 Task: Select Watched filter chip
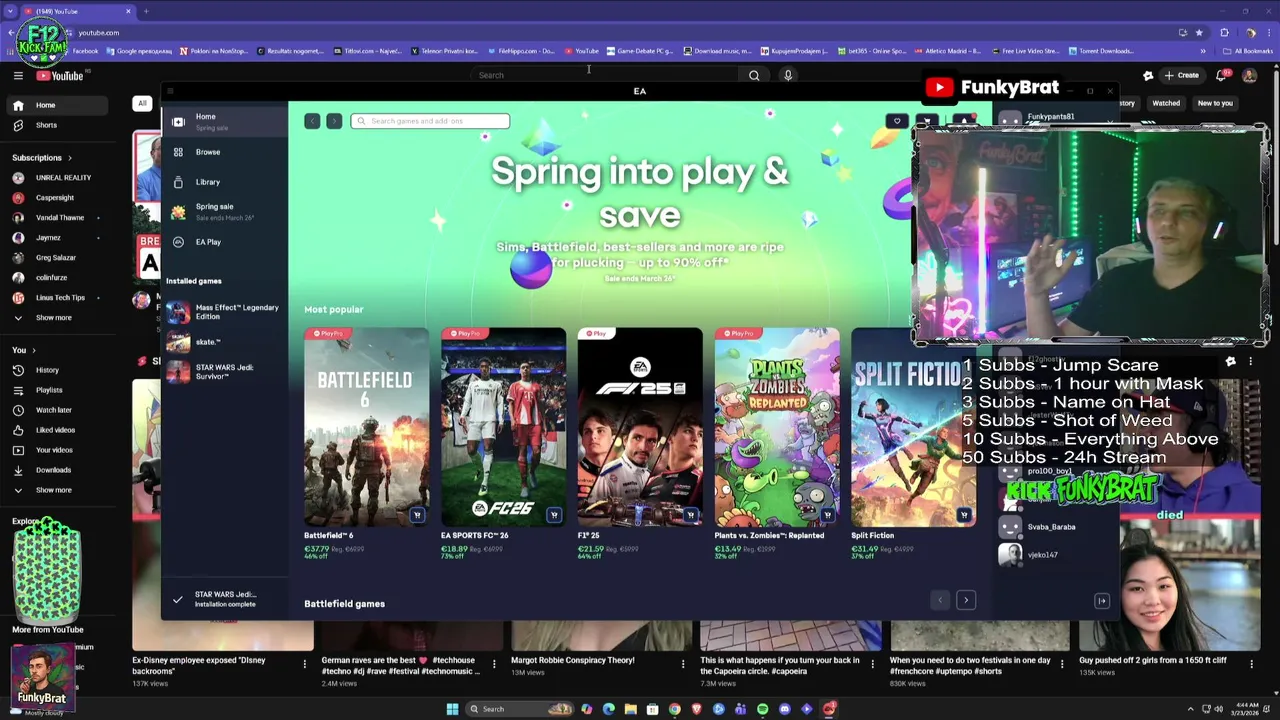[1166, 103]
